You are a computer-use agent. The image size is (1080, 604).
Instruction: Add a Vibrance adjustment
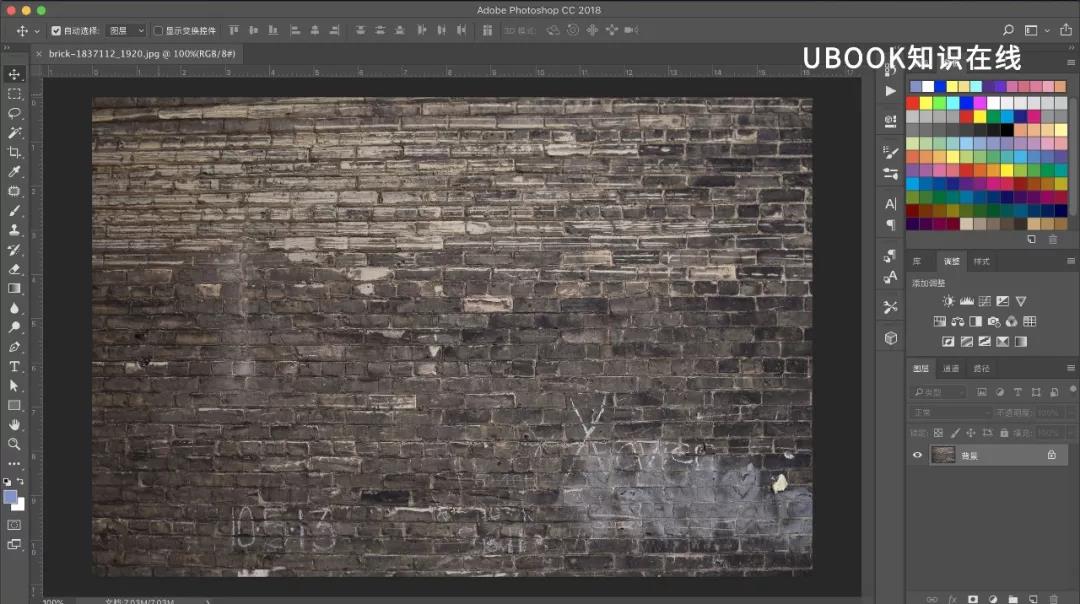pyautogui.click(x=1021, y=301)
